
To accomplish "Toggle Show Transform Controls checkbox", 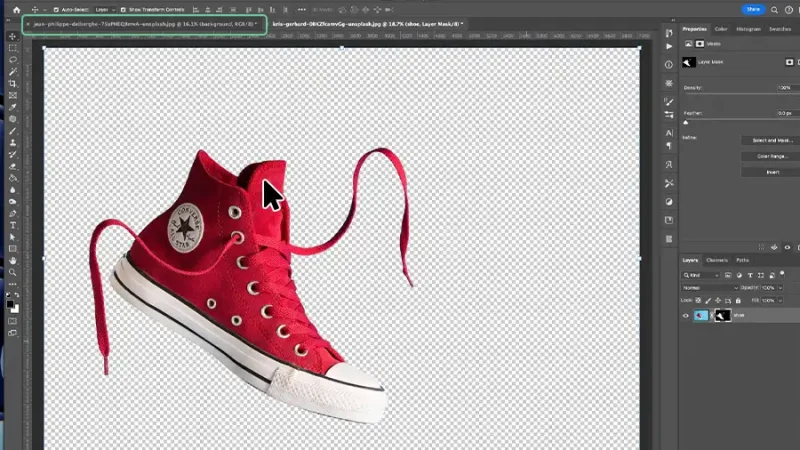I will click(123, 10).
